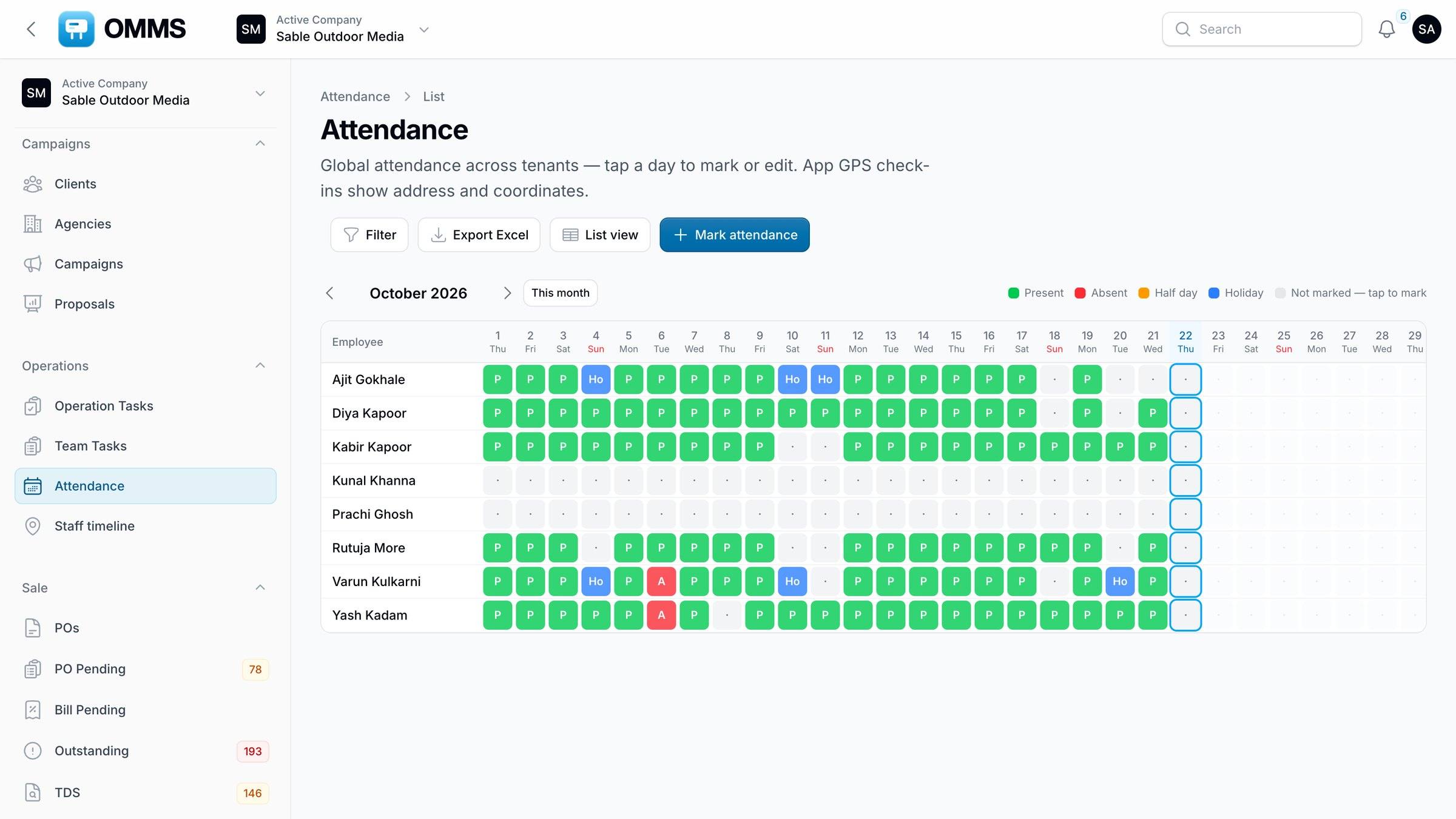Click the Campaigns megaphone icon
1456x819 pixels.
coord(33,264)
